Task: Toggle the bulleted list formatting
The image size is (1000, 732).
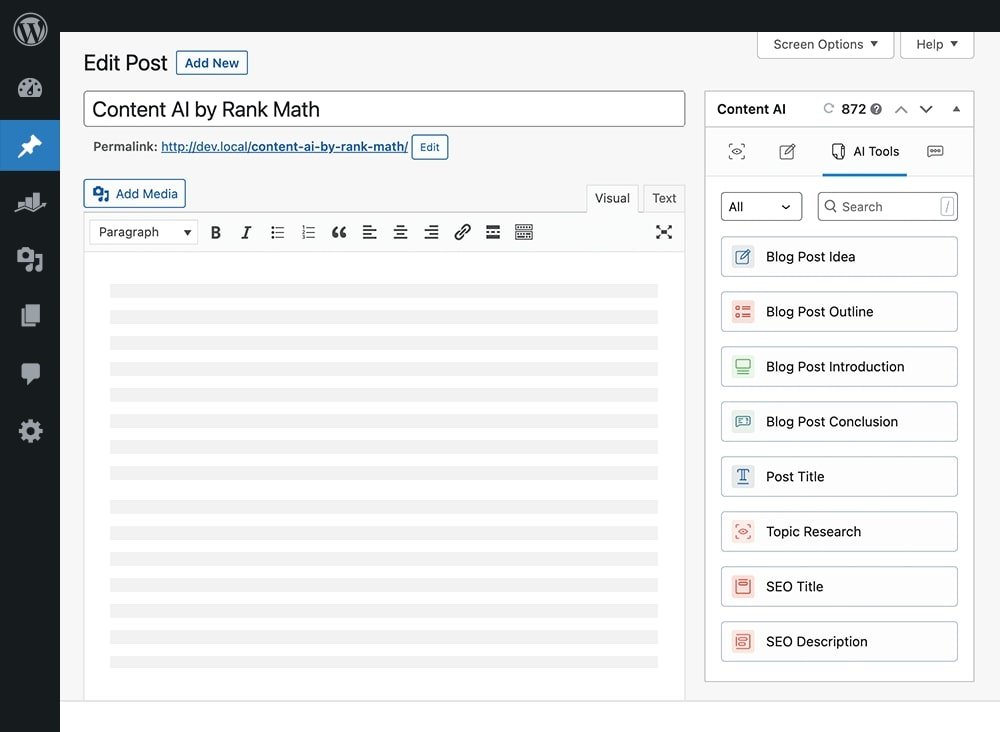Action: [x=277, y=232]
